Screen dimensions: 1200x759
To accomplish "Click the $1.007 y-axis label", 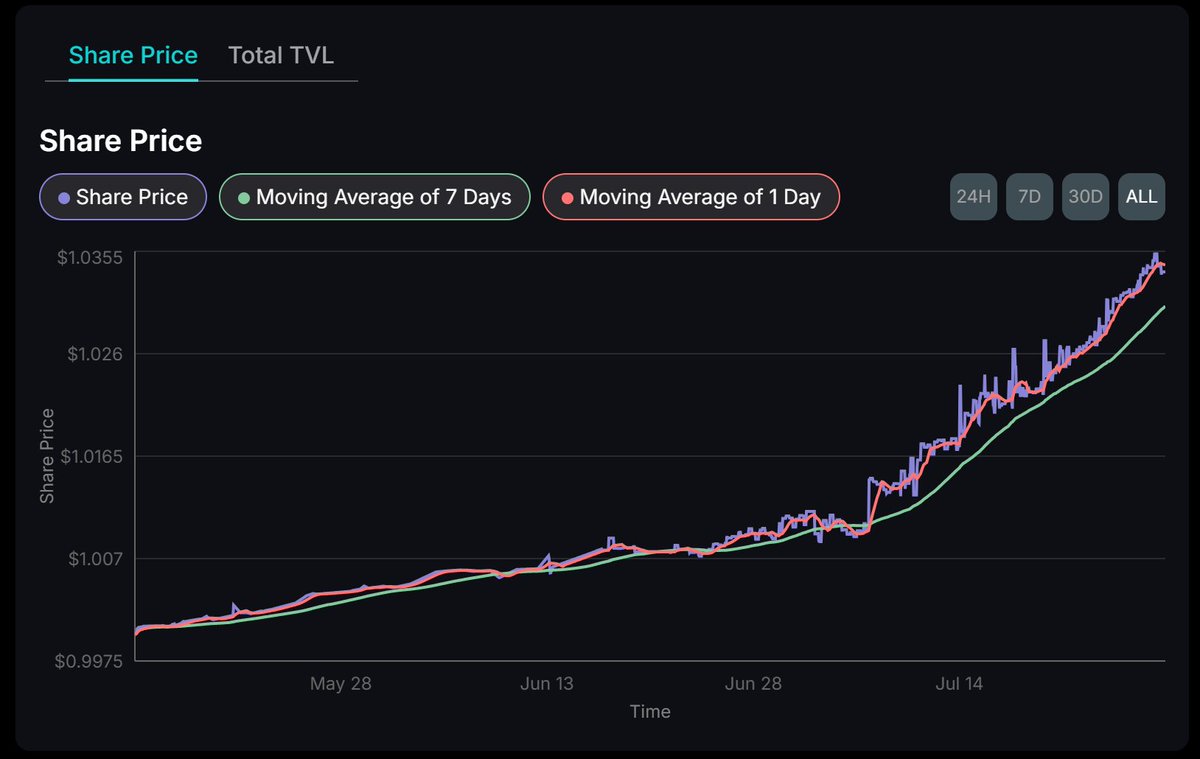I will pyautogui.click(x=95, y=558).
